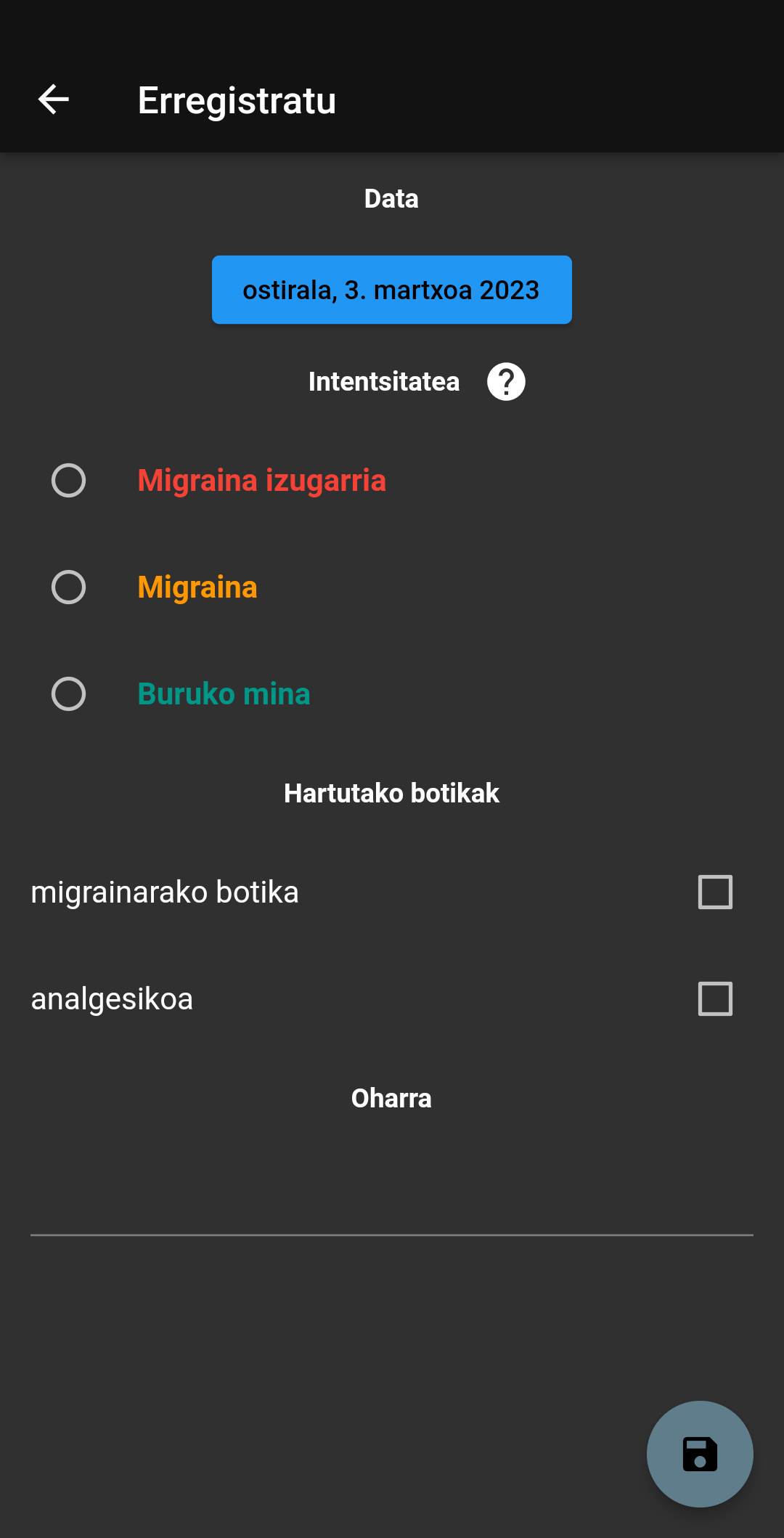The height and width of the screenshot is (1538, 784).
Task: Click the green Buruko mina label
Action: [224, 694]
